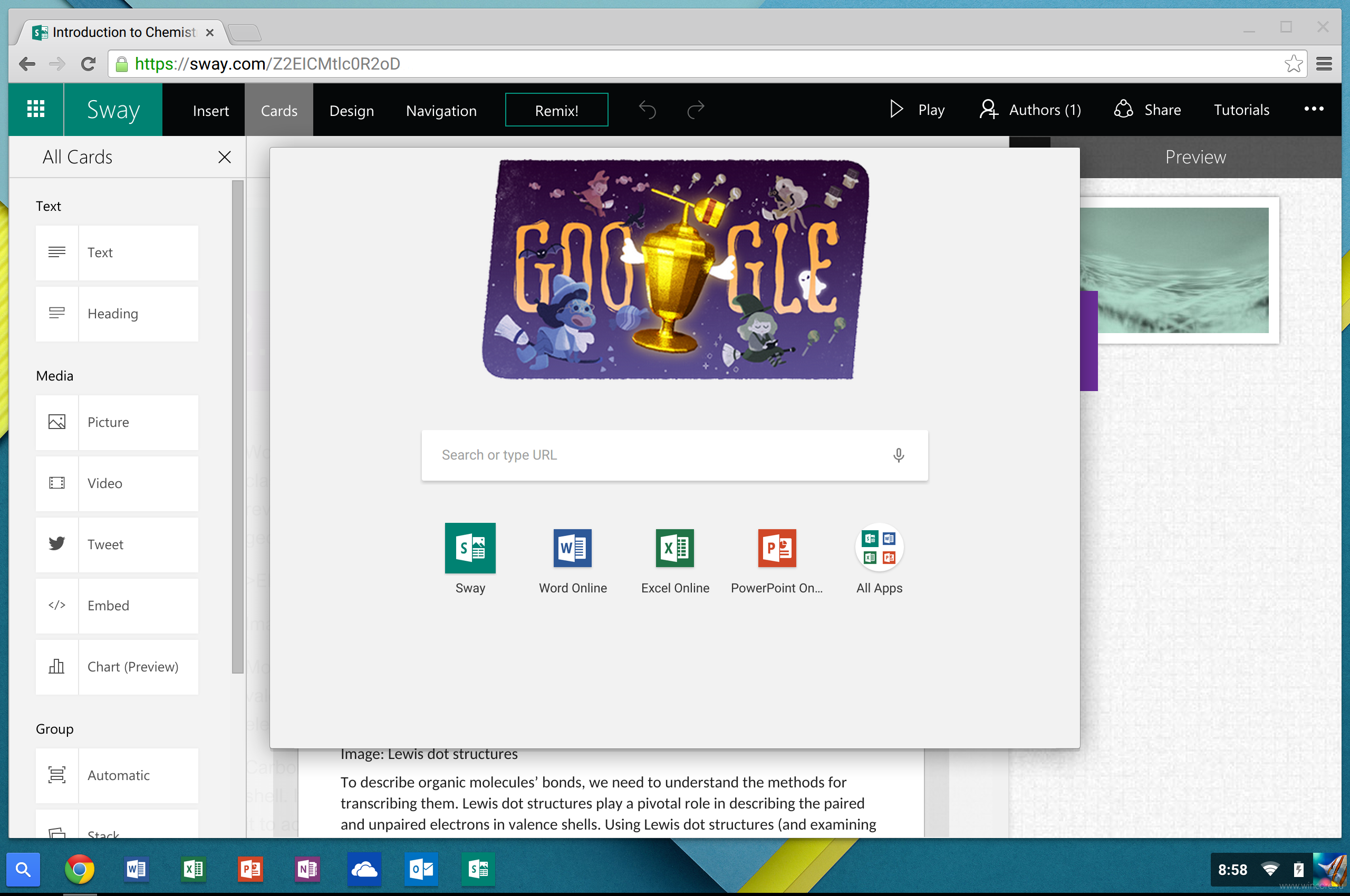
Task: Launch OneDrive from the shelf
Action: pyautogui.click(x=364, y=869)
